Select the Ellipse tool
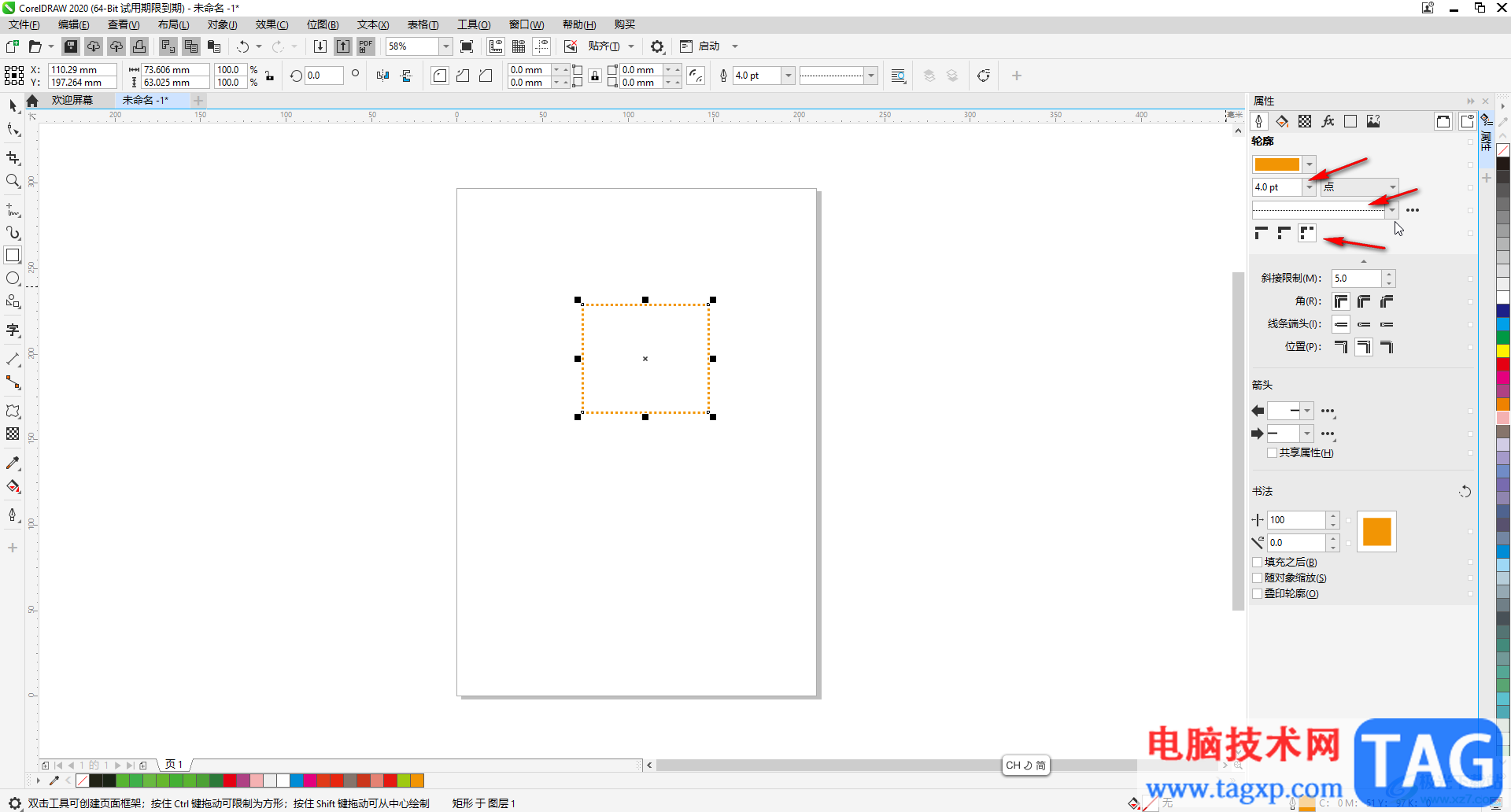 (x=13, y=279)
